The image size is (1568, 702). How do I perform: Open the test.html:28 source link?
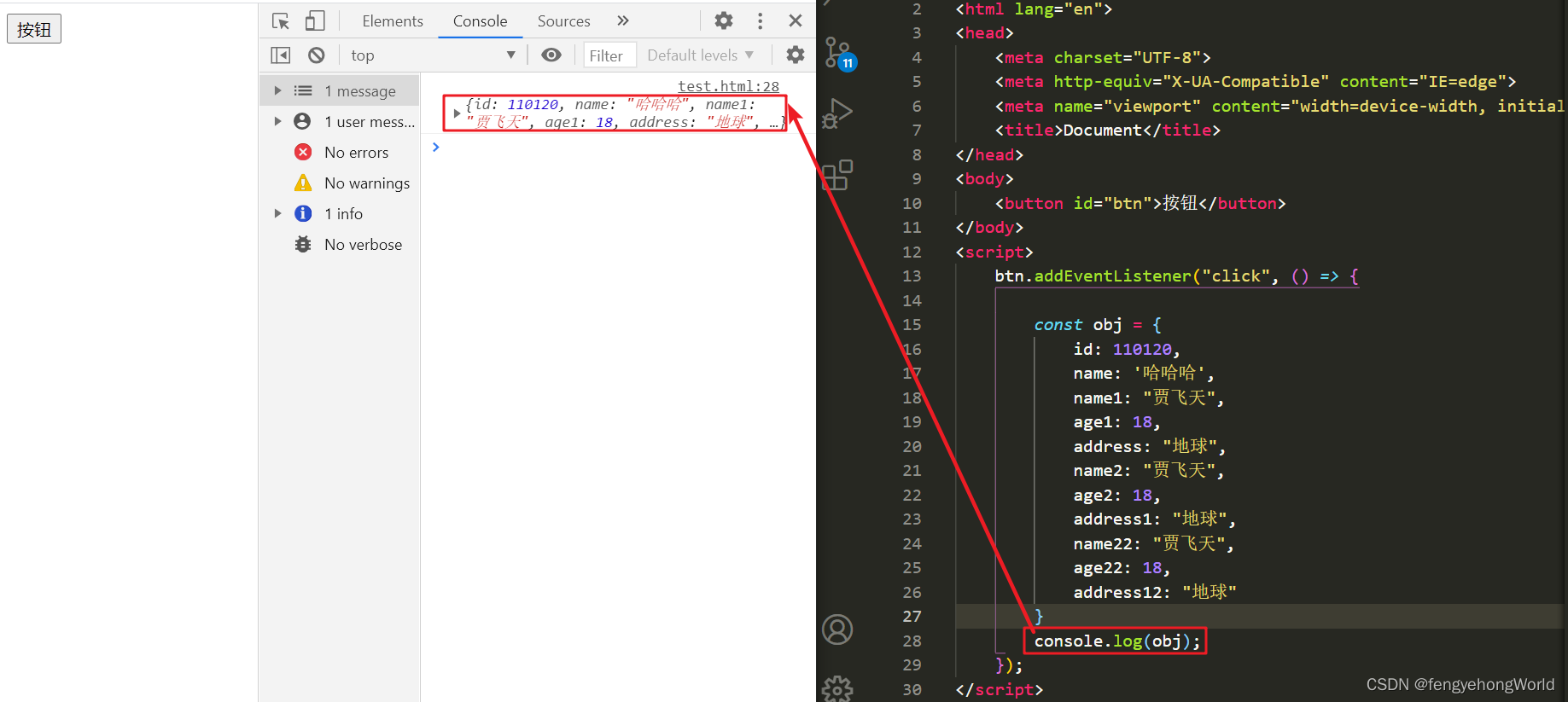pos(728,86)
